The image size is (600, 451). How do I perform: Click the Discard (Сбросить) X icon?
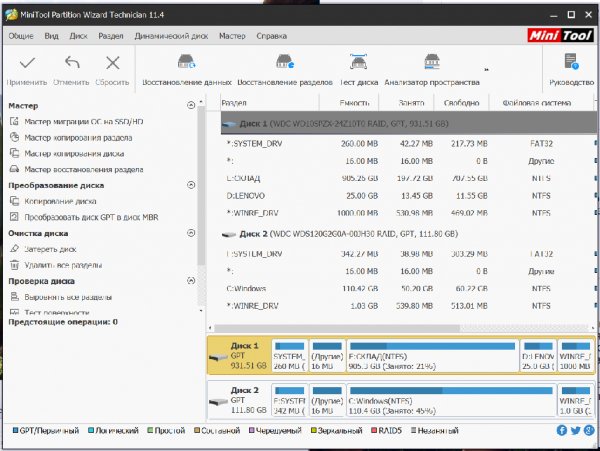[x=112, y=63]
